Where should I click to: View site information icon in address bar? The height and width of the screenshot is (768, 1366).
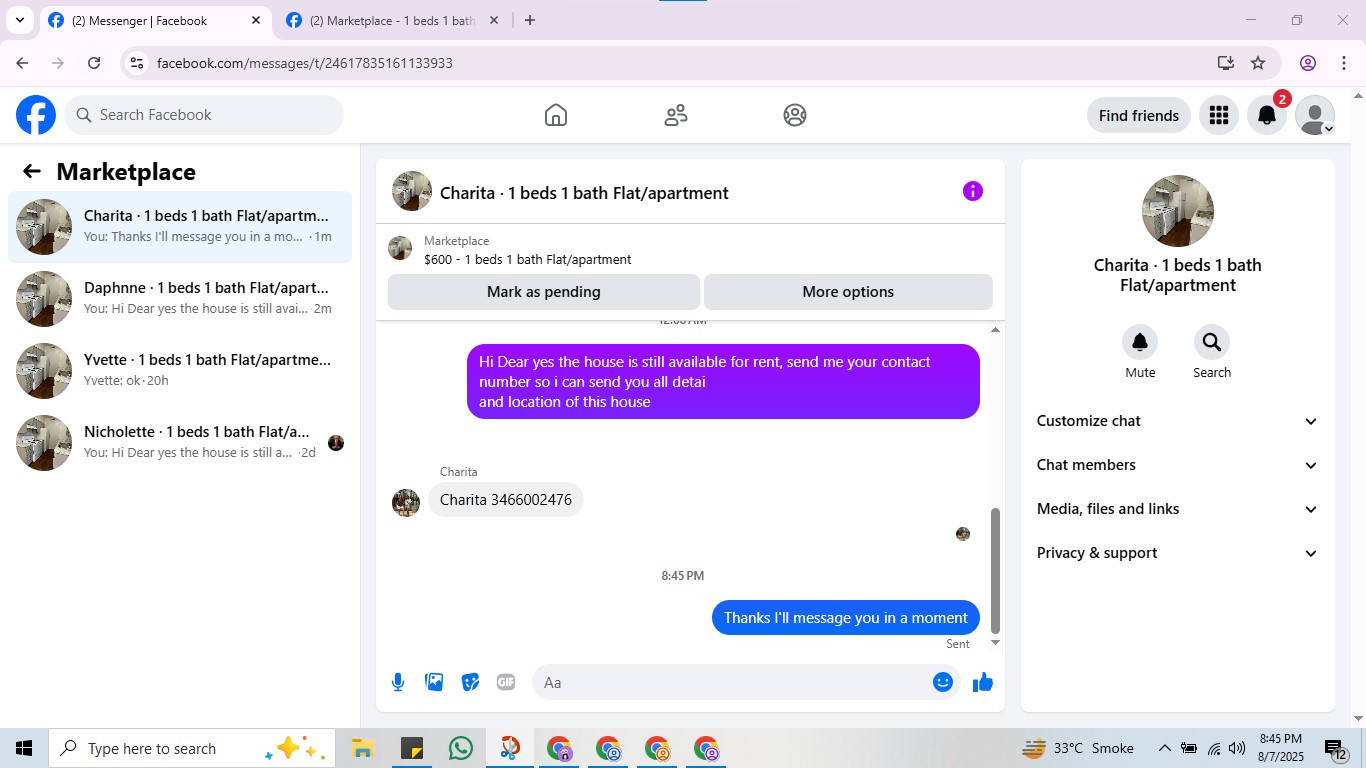(137, 63)
